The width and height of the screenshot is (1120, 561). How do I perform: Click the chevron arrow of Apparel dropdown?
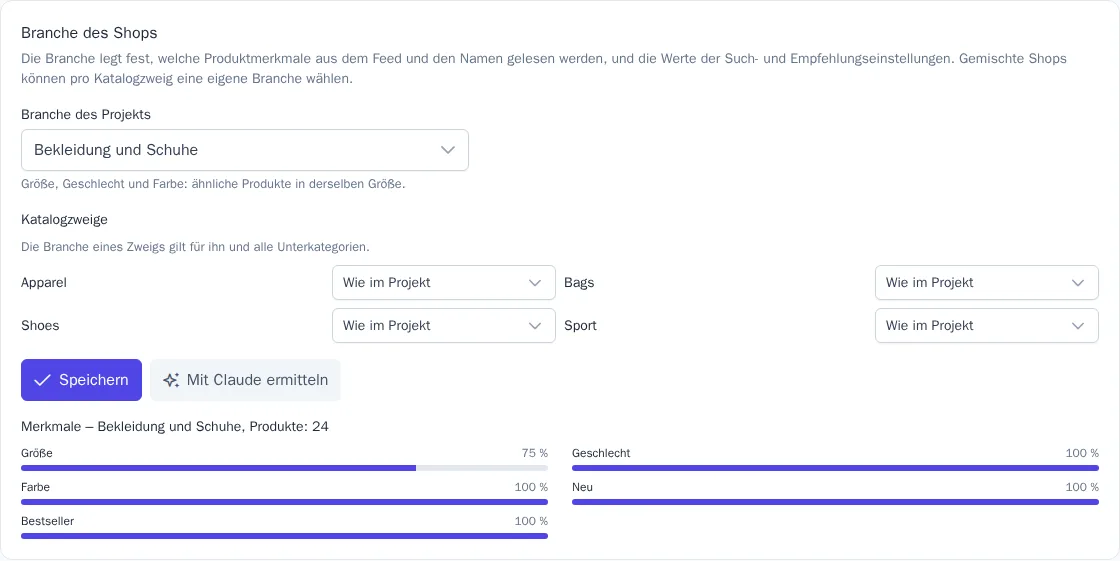click(535, 283)
